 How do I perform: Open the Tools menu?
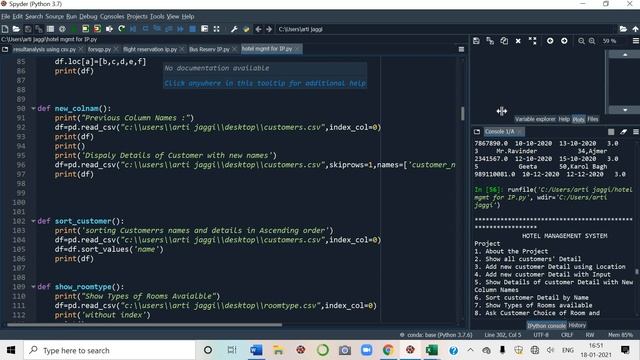click(157, 16)
